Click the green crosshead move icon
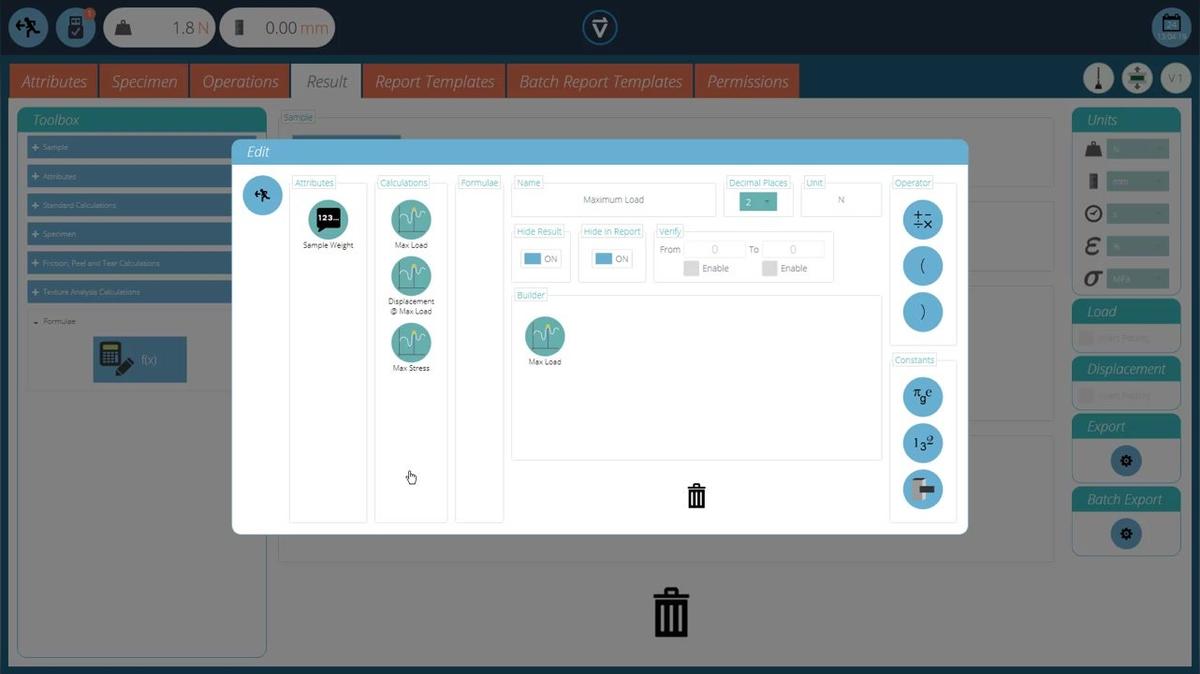This screenshot has width=1200, height=674. (1137, 79)
